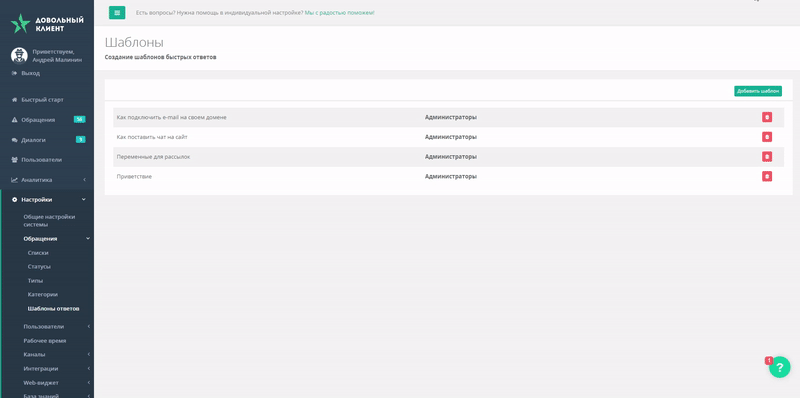The image size is (800, 398).
Task: Open the Типы settings page
Action: click(35, 281)
